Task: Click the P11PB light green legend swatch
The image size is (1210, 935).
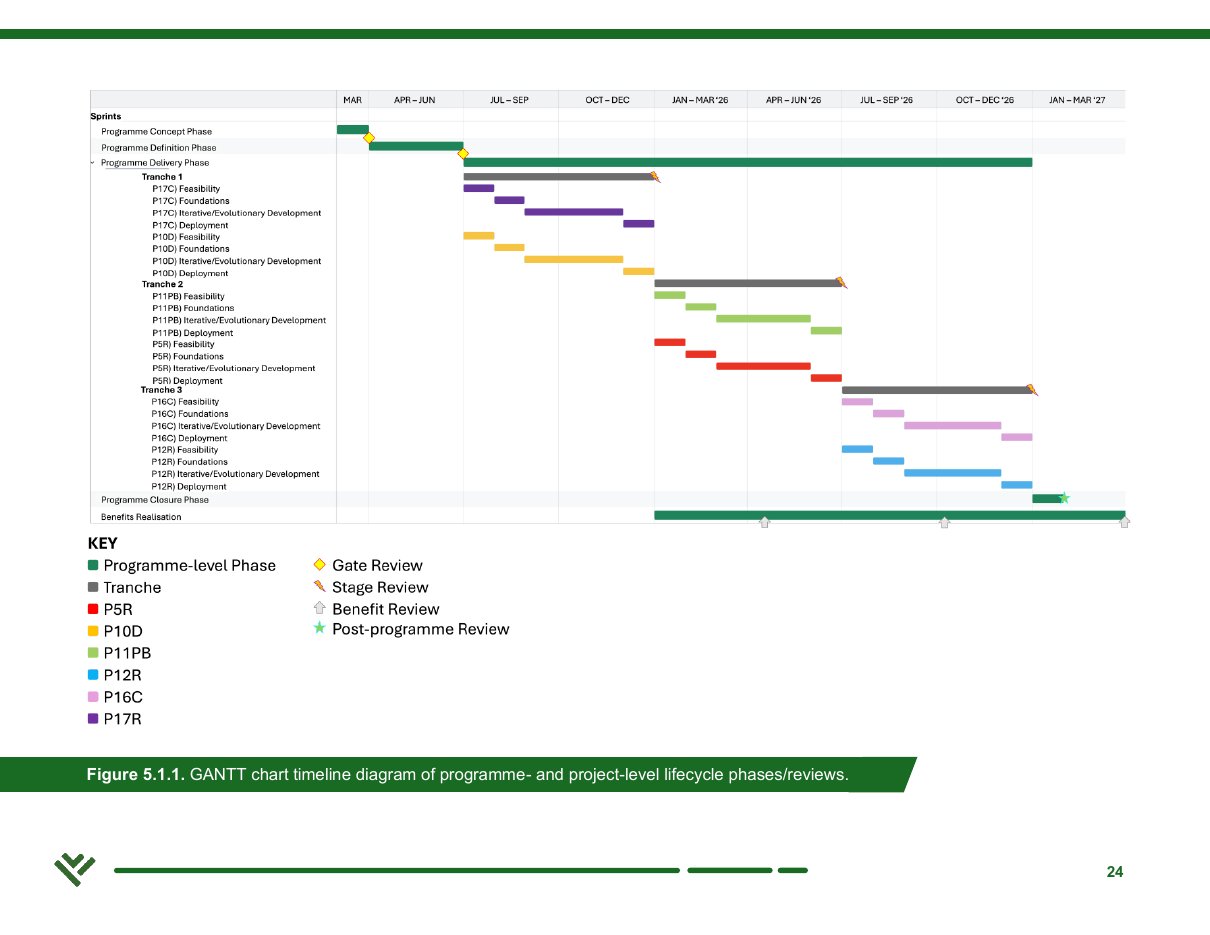Action: tap(93, 653)
